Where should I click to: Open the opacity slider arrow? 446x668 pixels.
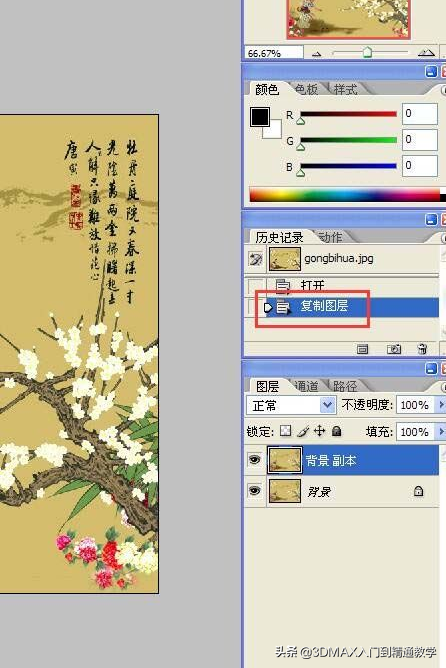(441, 405)
